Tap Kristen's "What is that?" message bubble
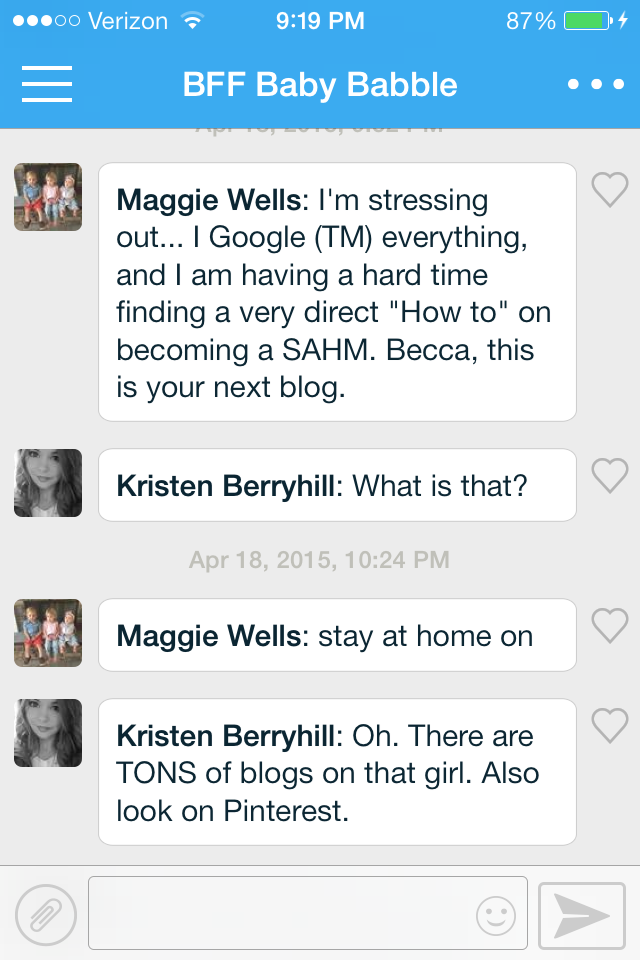The image size is (640, 960). tap(337, 485)
